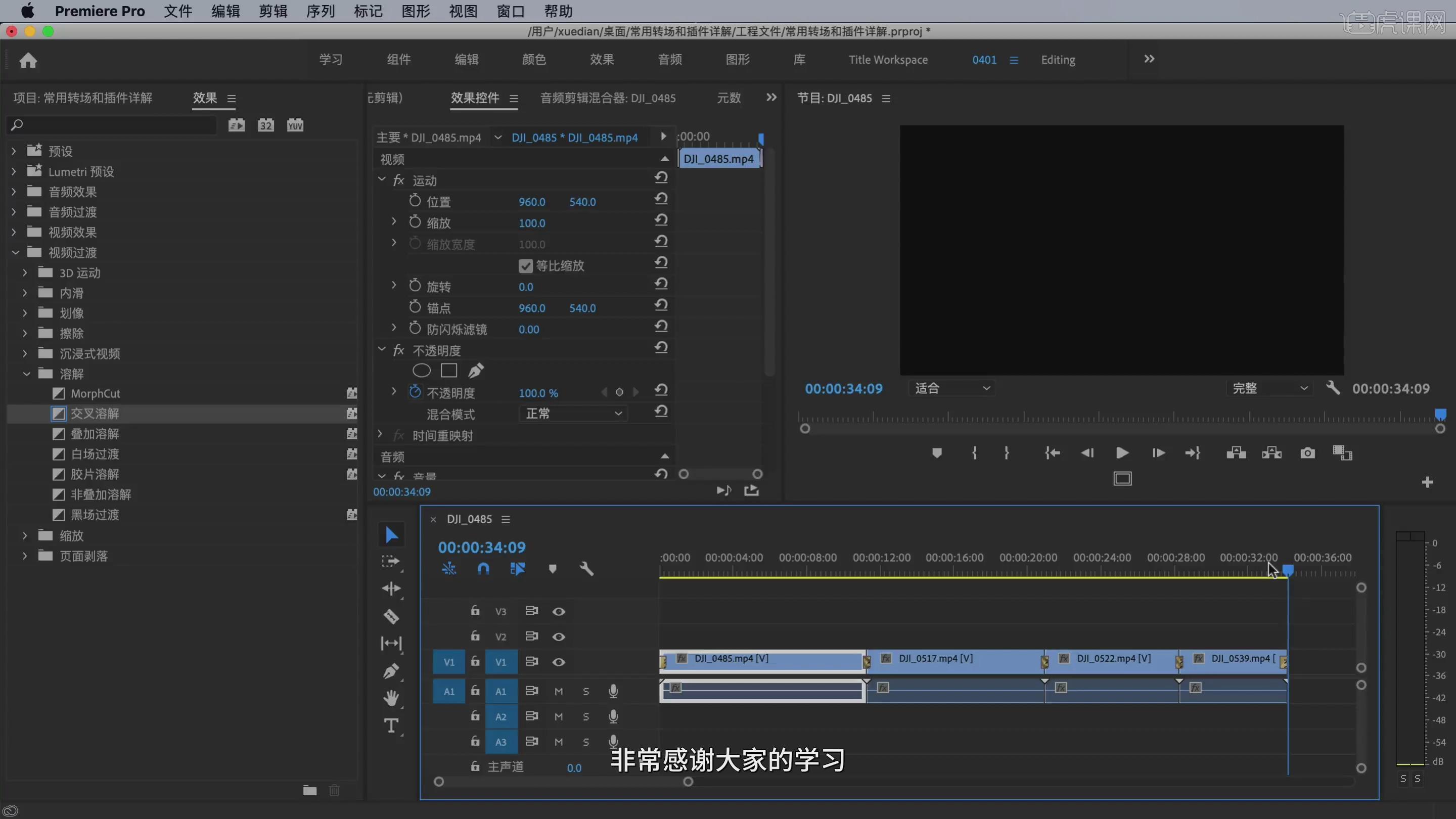Click the Export Frame camera icon

1307,453
